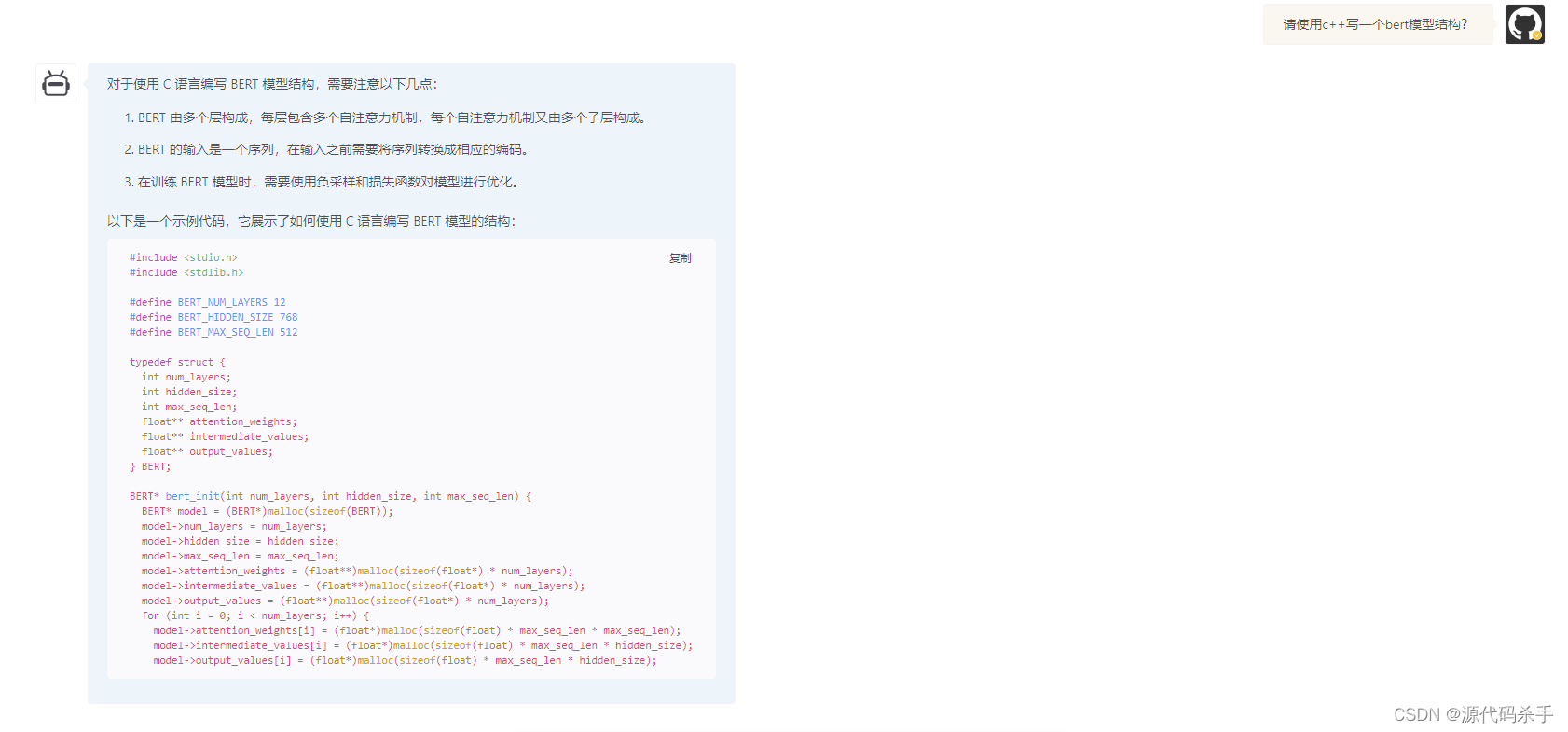Viewport: 1568px width, 732px height.
Task: Click the sentence "以下是一个示例代码"
Action: coord(310,221)
